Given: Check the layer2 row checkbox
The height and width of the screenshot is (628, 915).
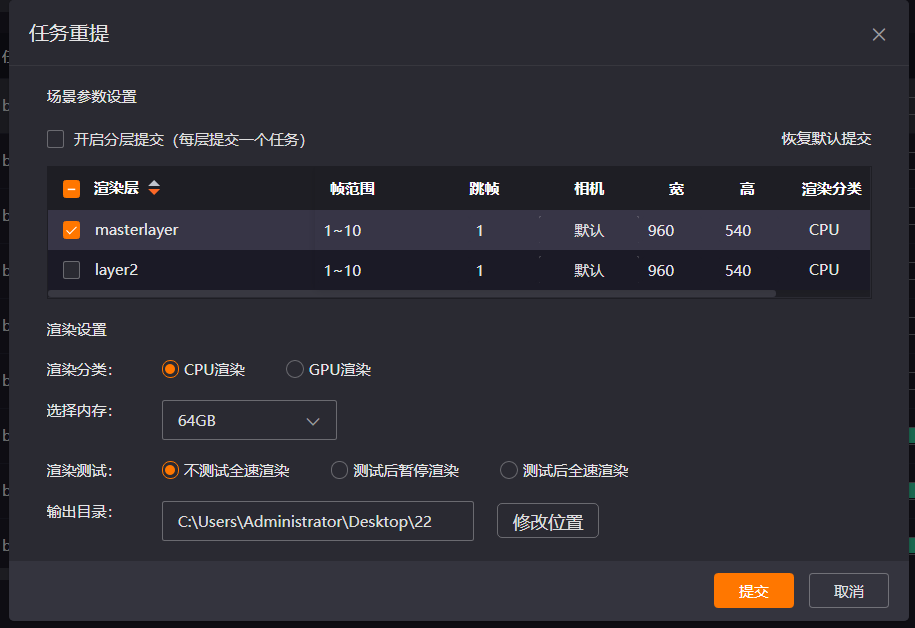Looking at the screenshot, I should pos(71,270).
